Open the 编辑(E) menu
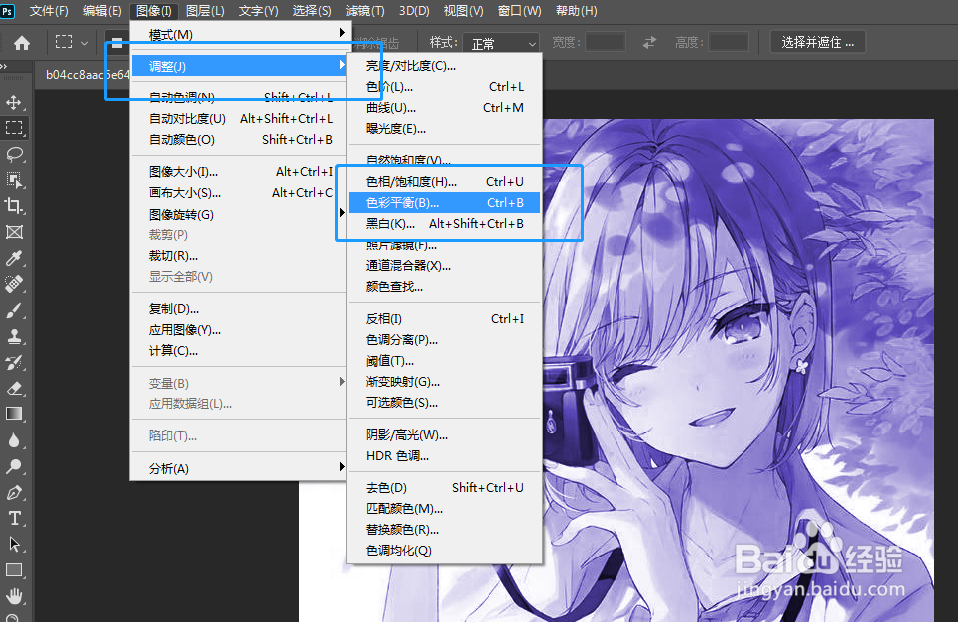The width and height of the screenshot is (958, 622). pos(102,11)
